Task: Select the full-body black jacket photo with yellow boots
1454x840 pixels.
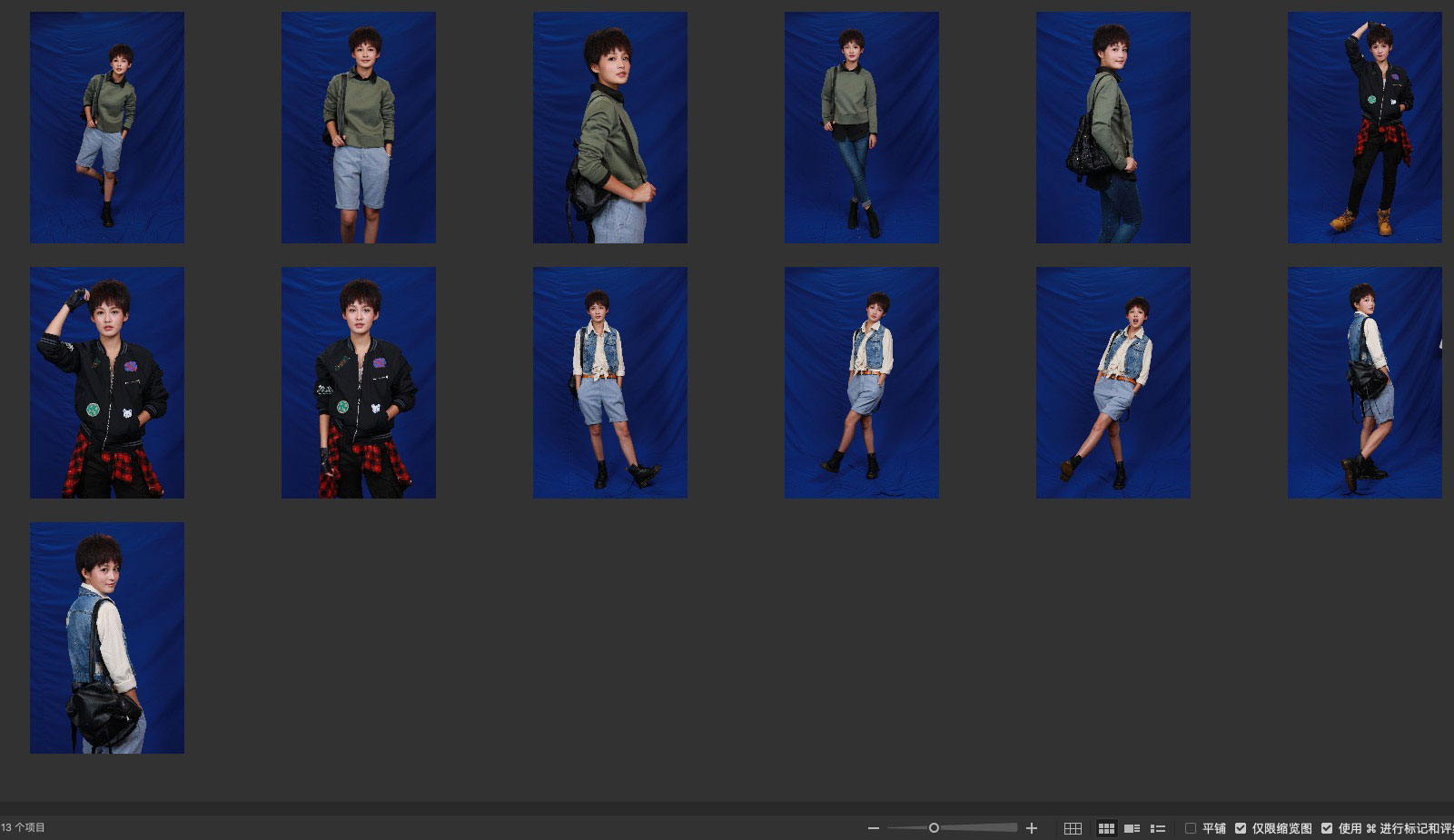Action: coord(1364,127)
